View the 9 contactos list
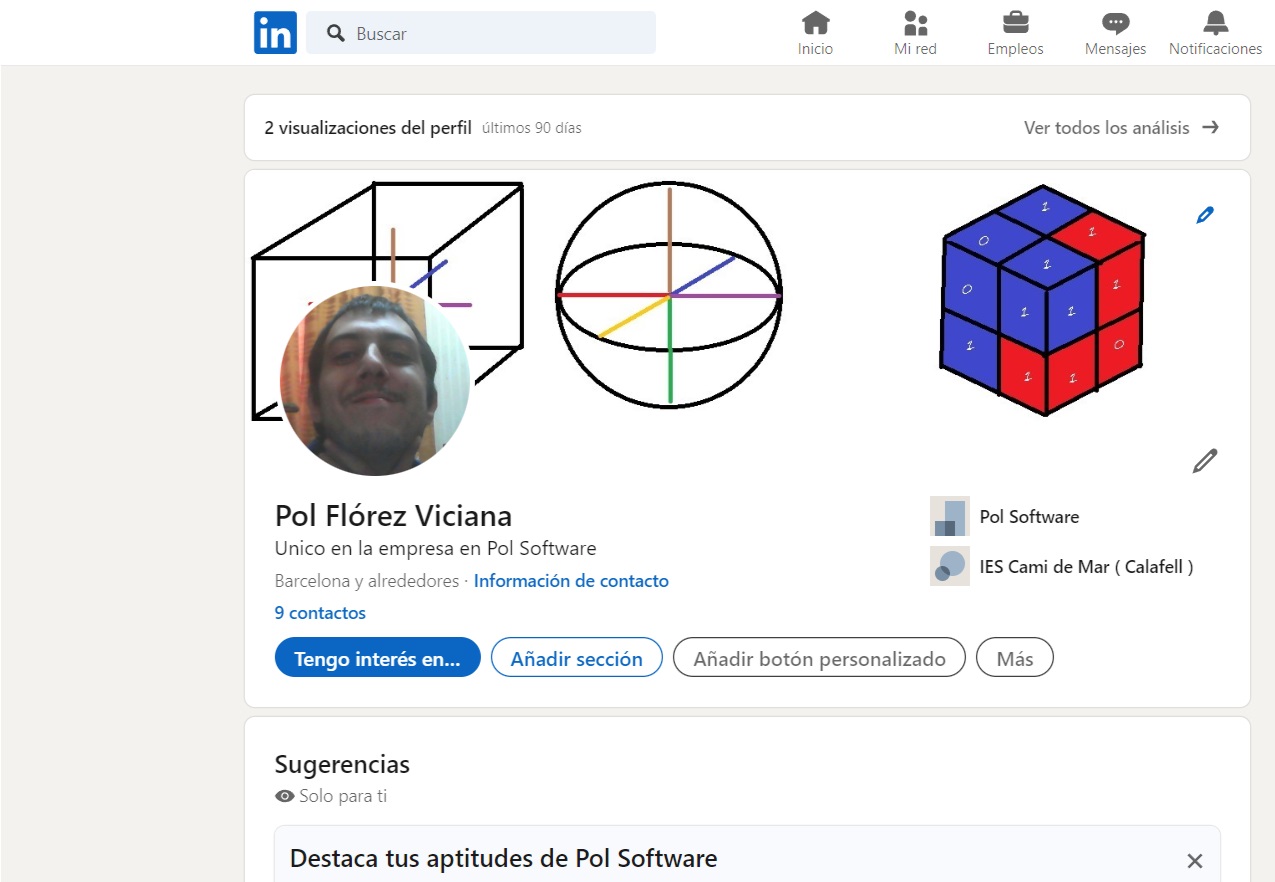This screenshot has width=1275, height=882. 319,612
